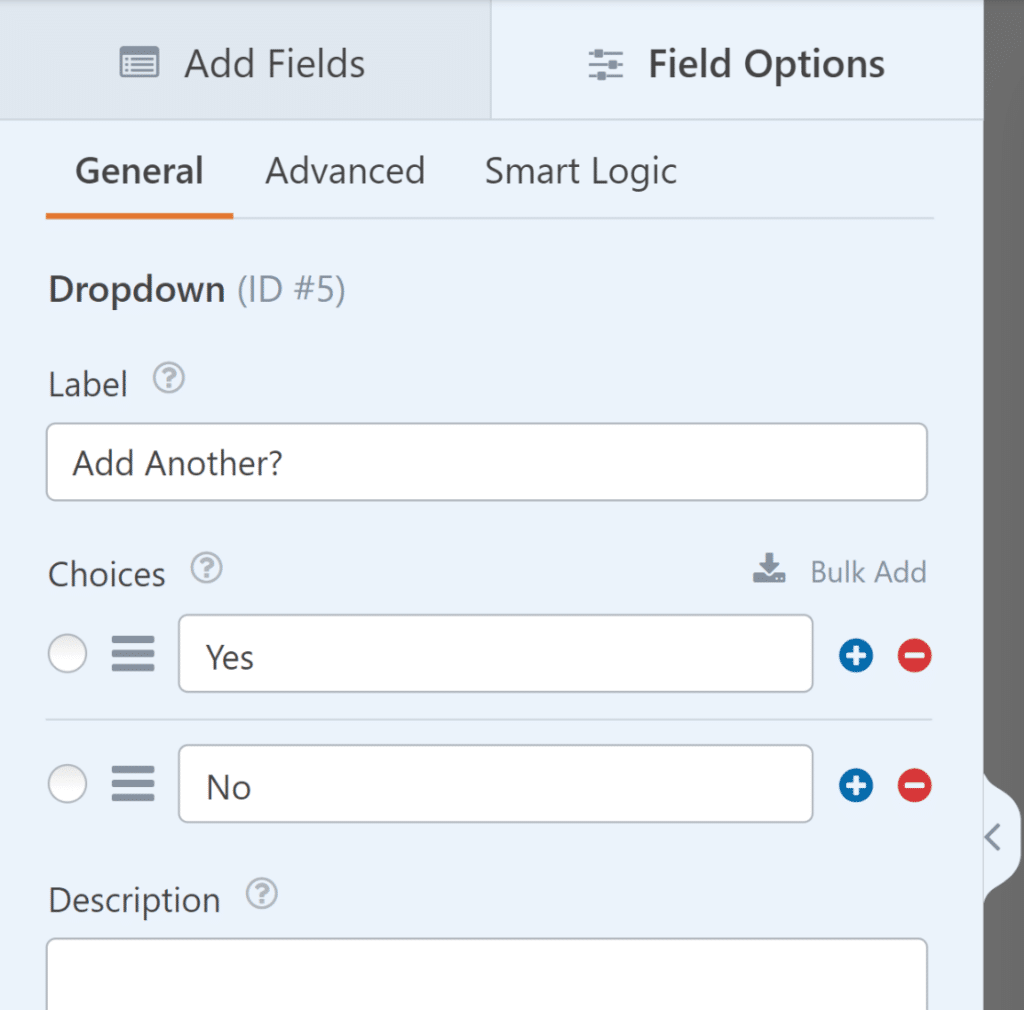Click the help icon next to Description
The height and width of the screenshot is (1010, 1024).
coord(261,894)
